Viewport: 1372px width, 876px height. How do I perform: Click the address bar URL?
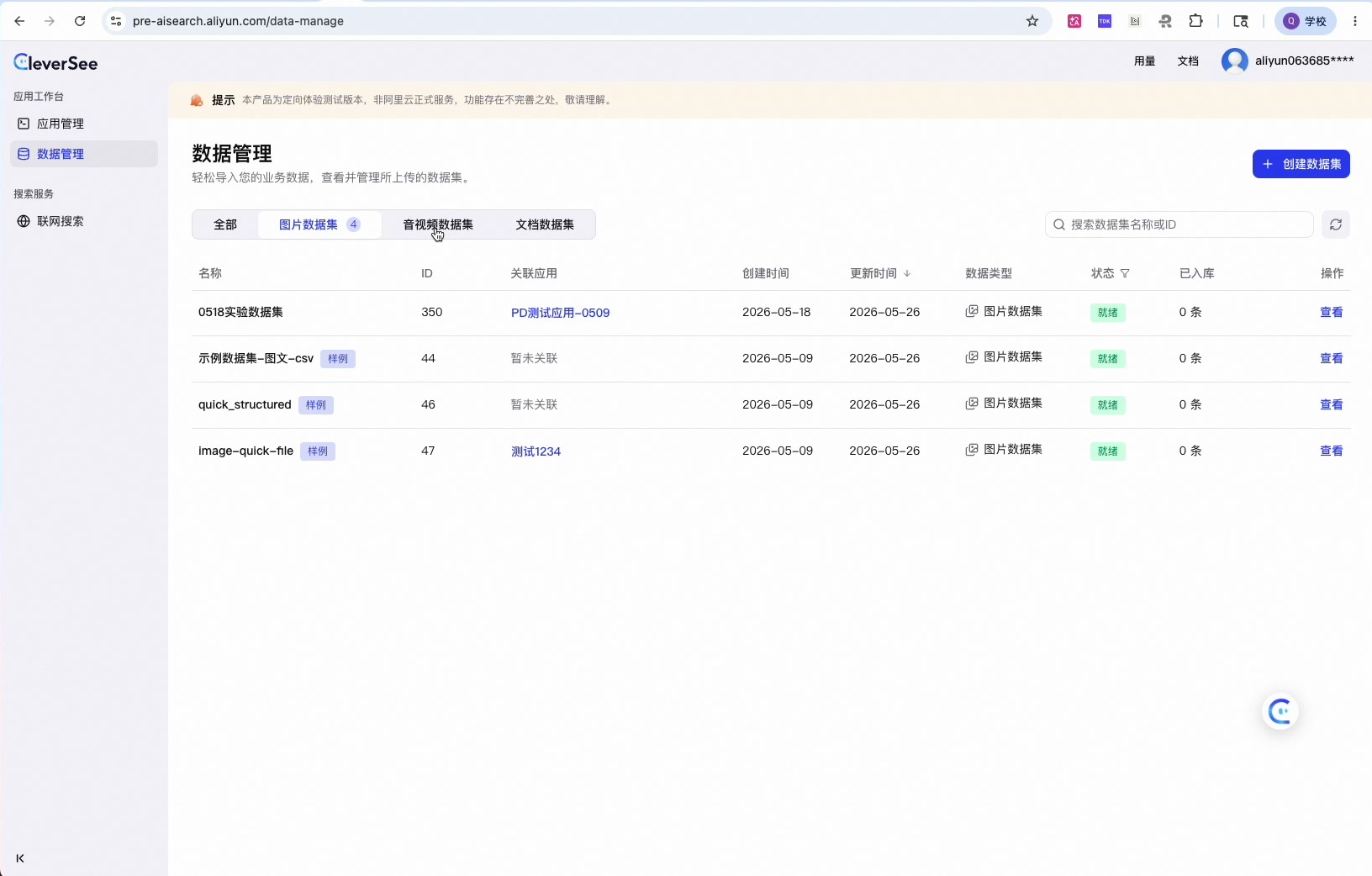[x=238, y=21]
